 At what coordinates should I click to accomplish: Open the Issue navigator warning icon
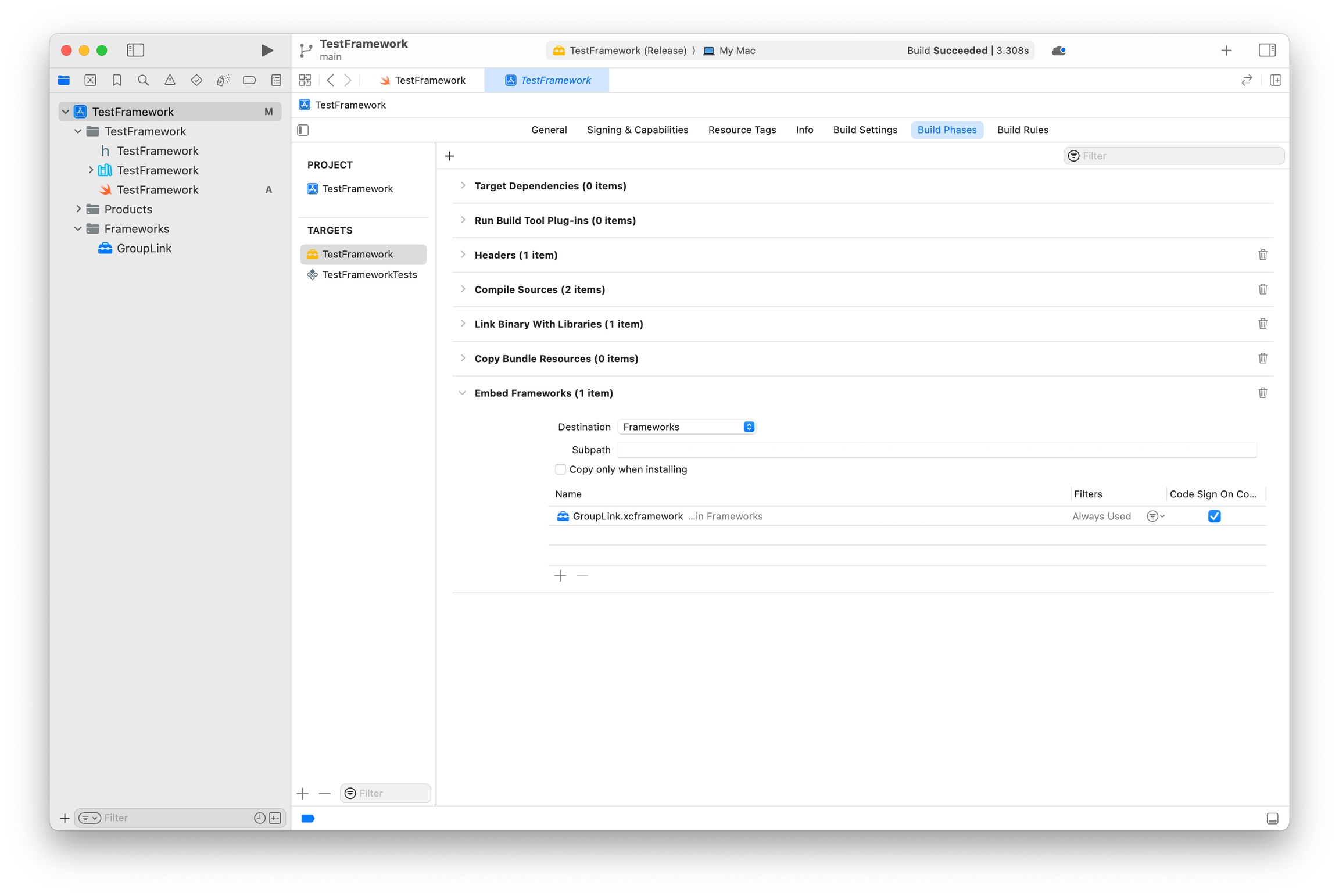click(170, 80)
